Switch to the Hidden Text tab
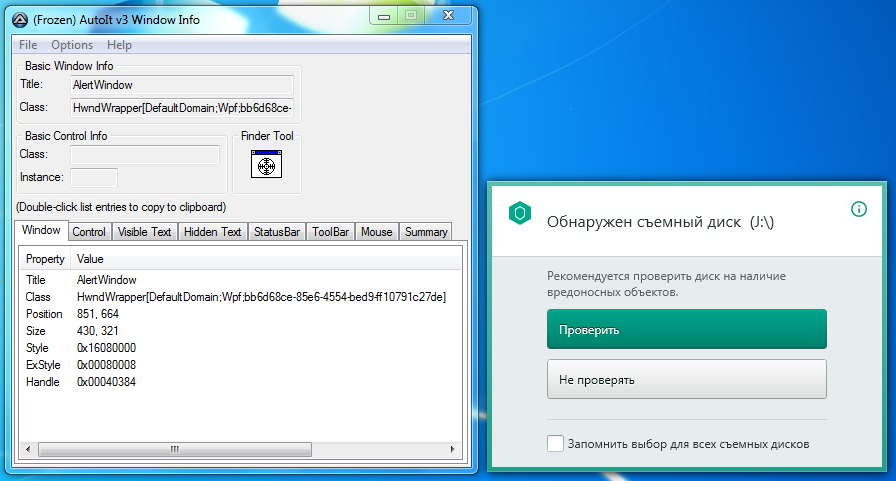896x481 pixels. [213, 231]
